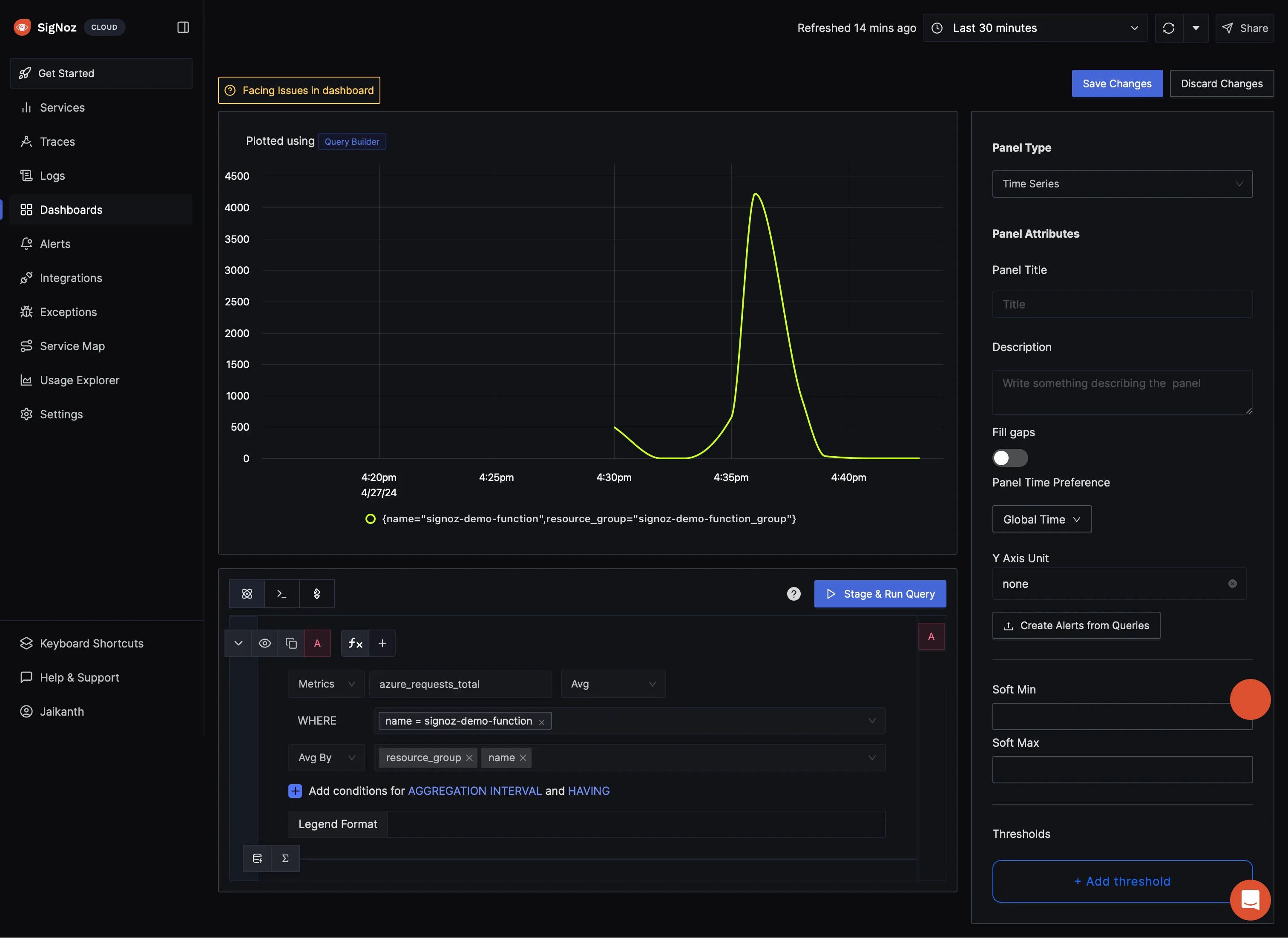The width and height of the screenshot is (1288, 938).
Task: Remove the resource_group group-by tag
Action: coord(469,758)
